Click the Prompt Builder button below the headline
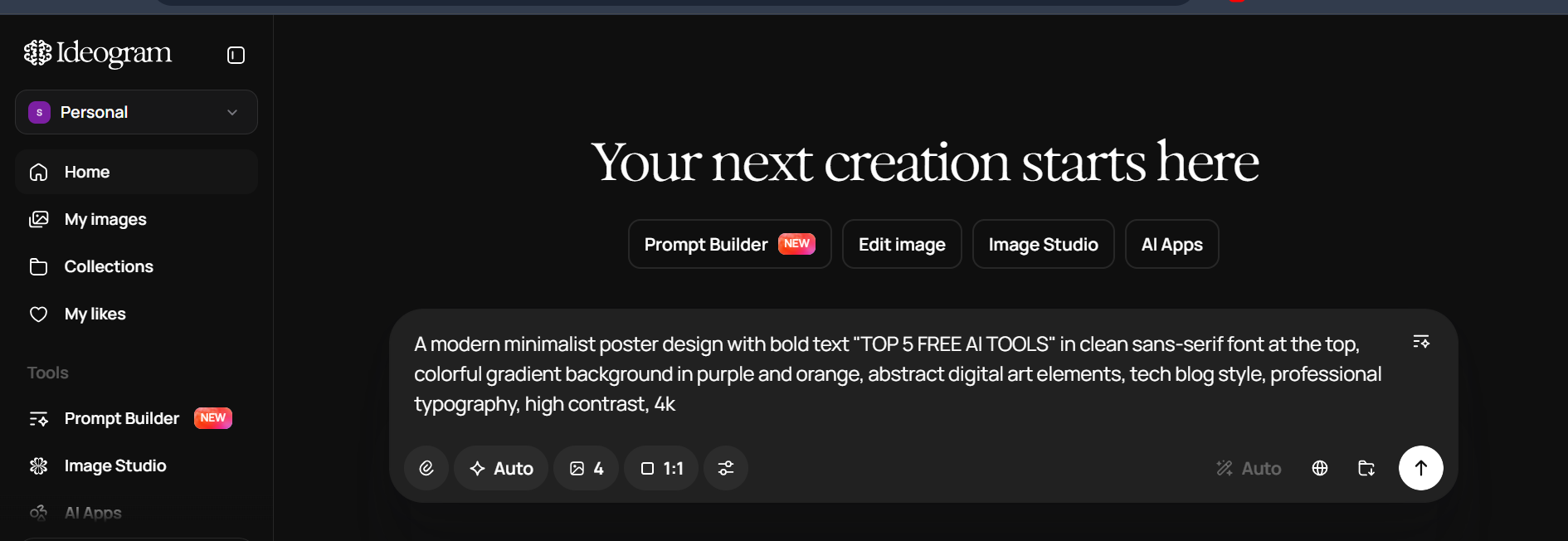 click(x=729, y=244)
